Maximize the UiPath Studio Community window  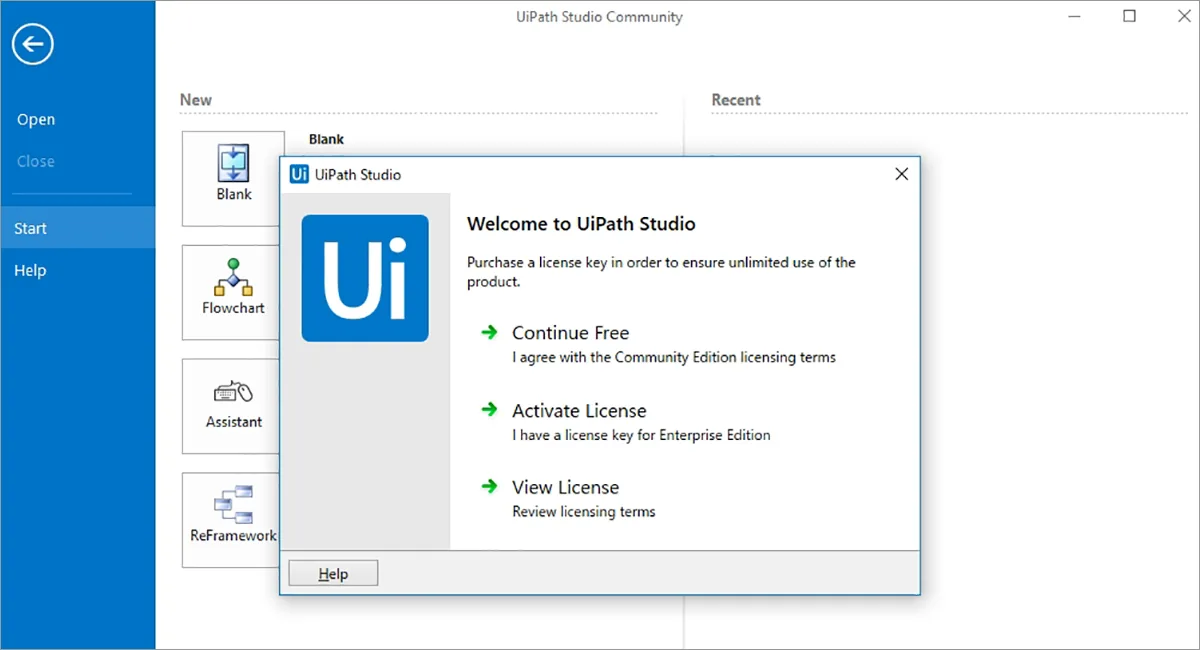[x=1129, y=17]
